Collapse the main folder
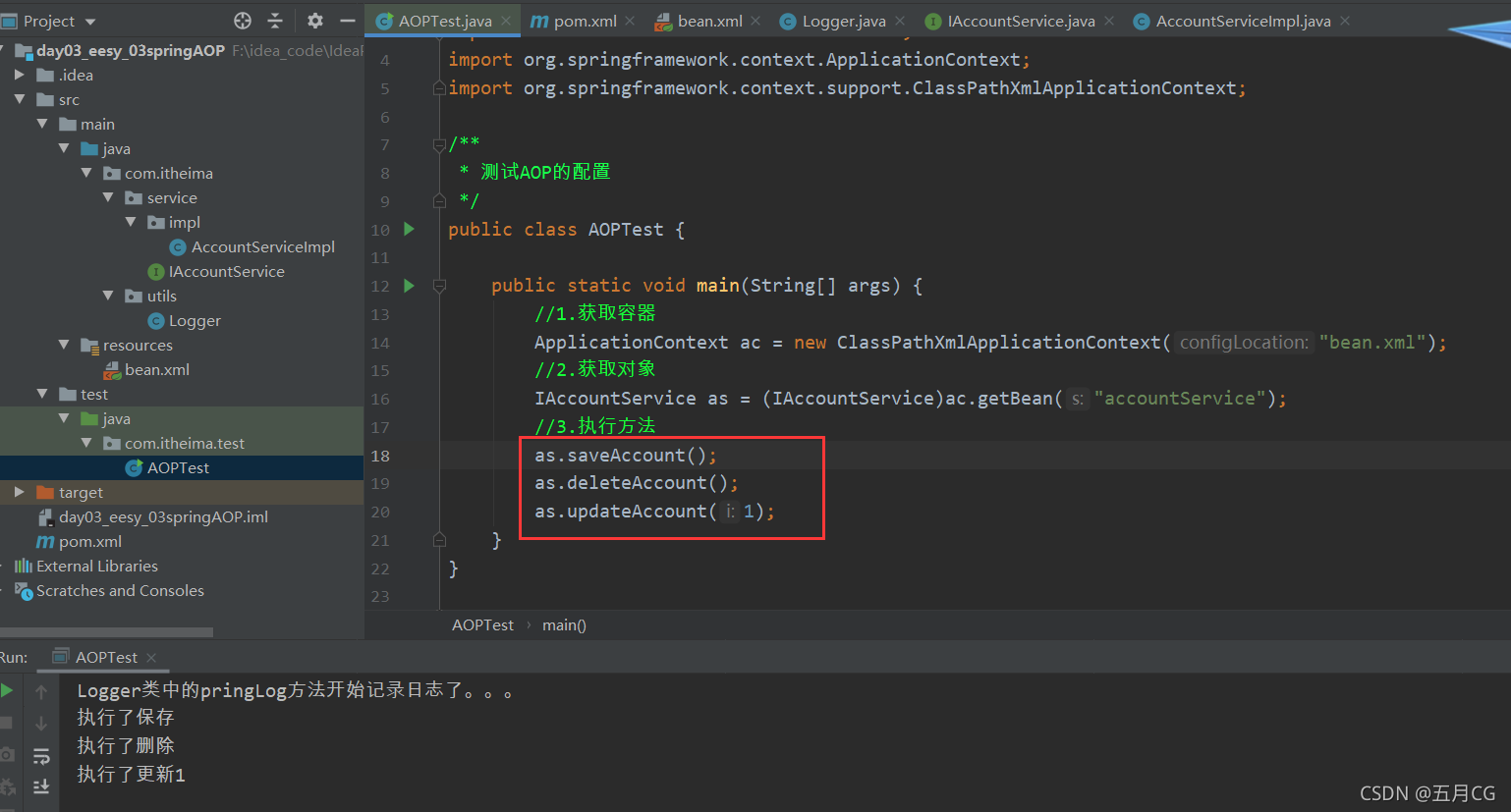 tap(41, 124)
